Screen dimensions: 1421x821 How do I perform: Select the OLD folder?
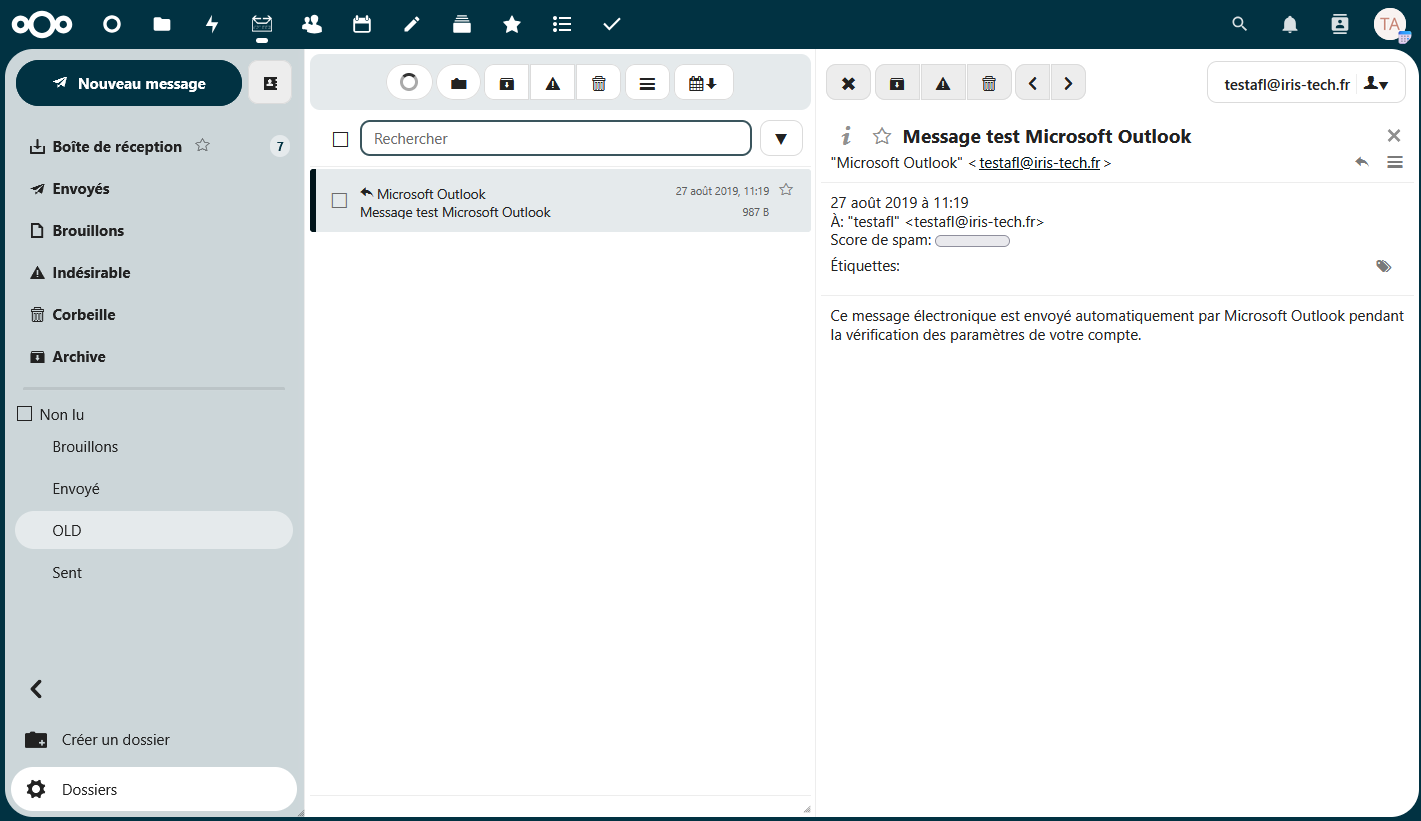154,530
